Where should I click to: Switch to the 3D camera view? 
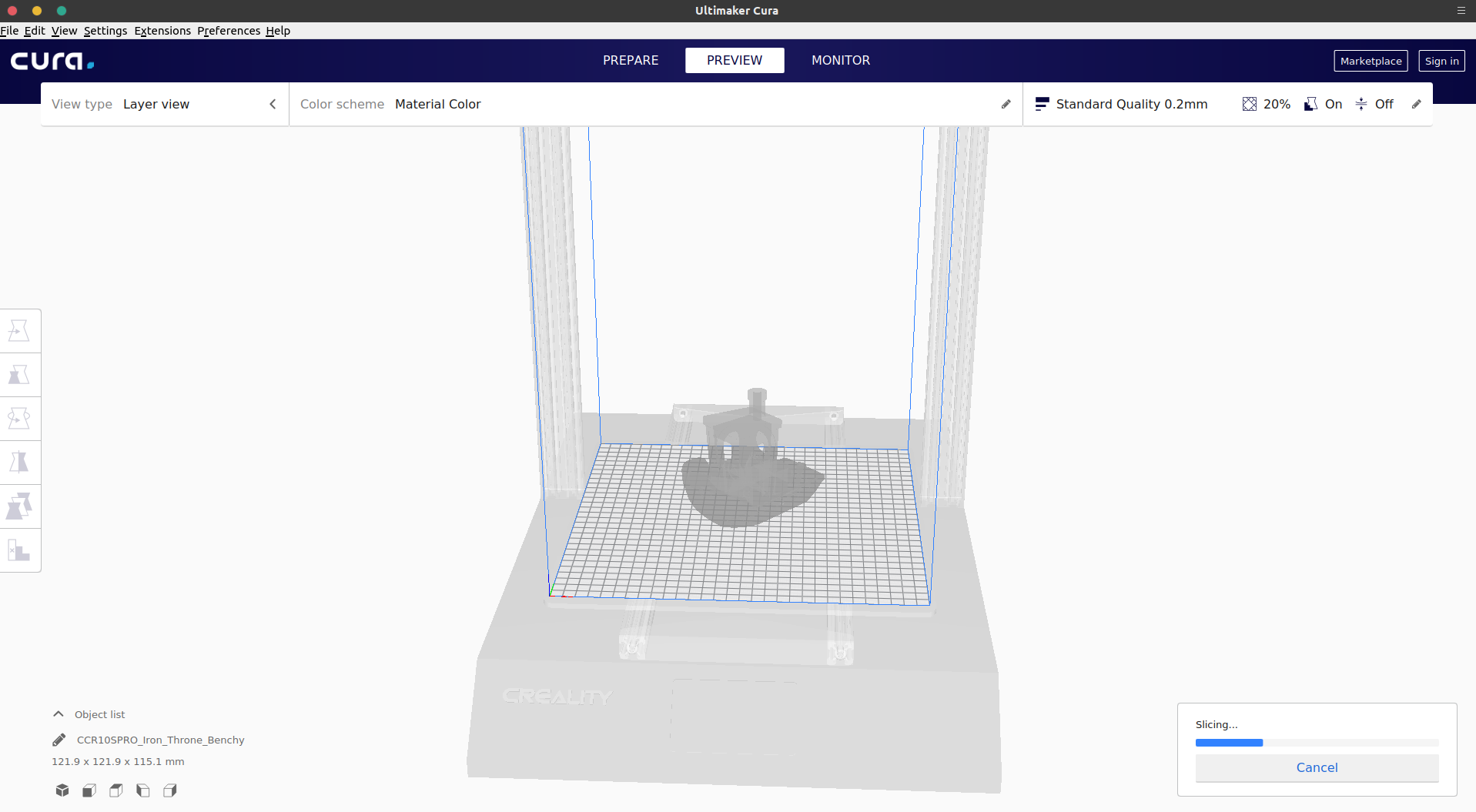62,790
